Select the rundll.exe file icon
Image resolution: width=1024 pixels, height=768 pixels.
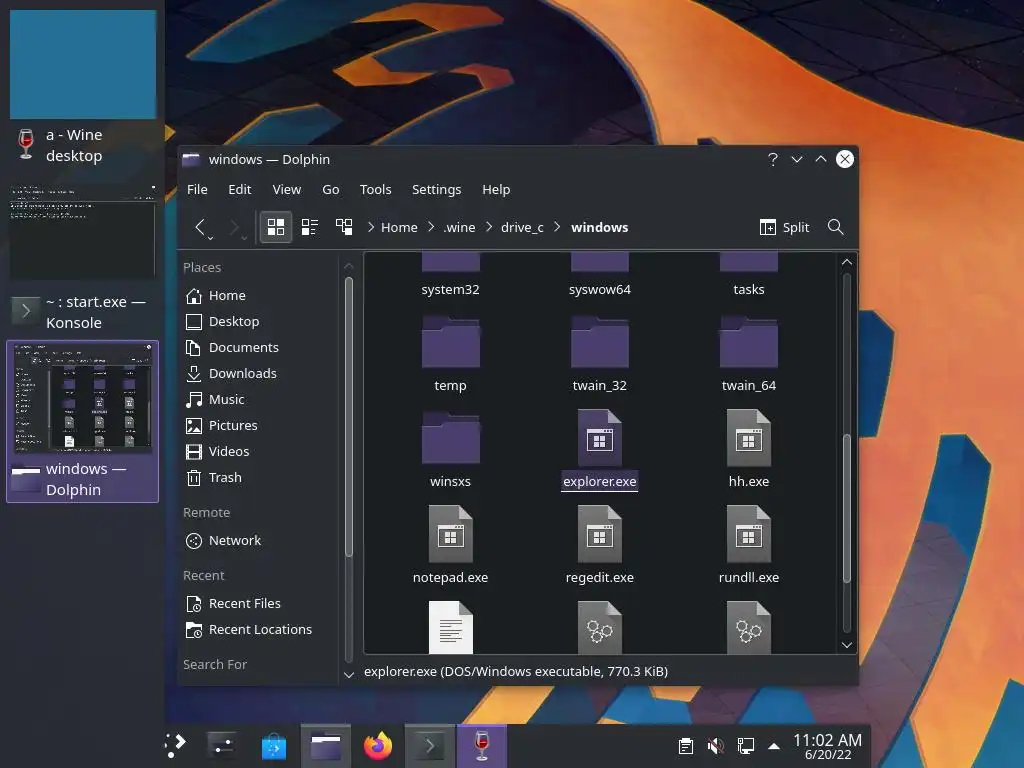point(748,533)
